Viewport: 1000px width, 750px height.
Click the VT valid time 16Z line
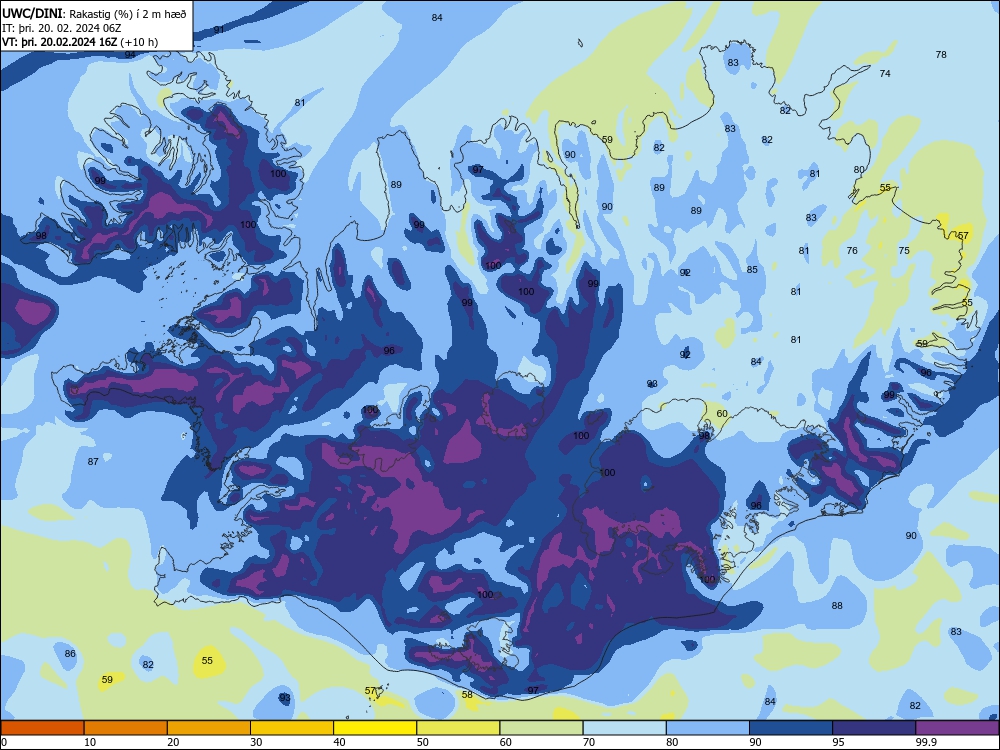tap(80, 42)
